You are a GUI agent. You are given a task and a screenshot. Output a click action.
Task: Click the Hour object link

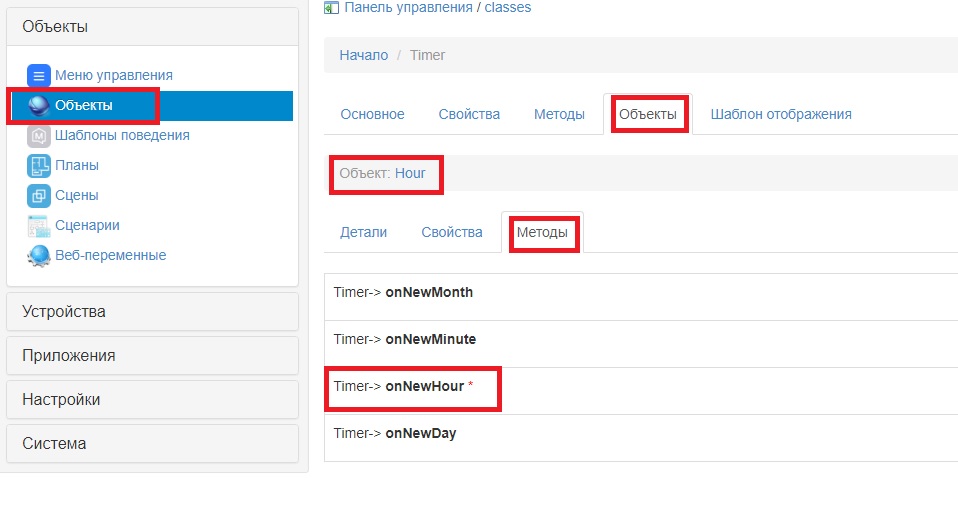(410, 173)
